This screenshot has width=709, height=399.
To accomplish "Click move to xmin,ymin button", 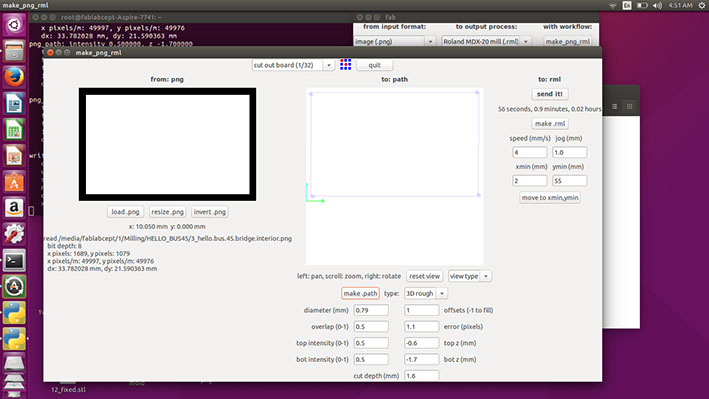I will tap(550, 198).
